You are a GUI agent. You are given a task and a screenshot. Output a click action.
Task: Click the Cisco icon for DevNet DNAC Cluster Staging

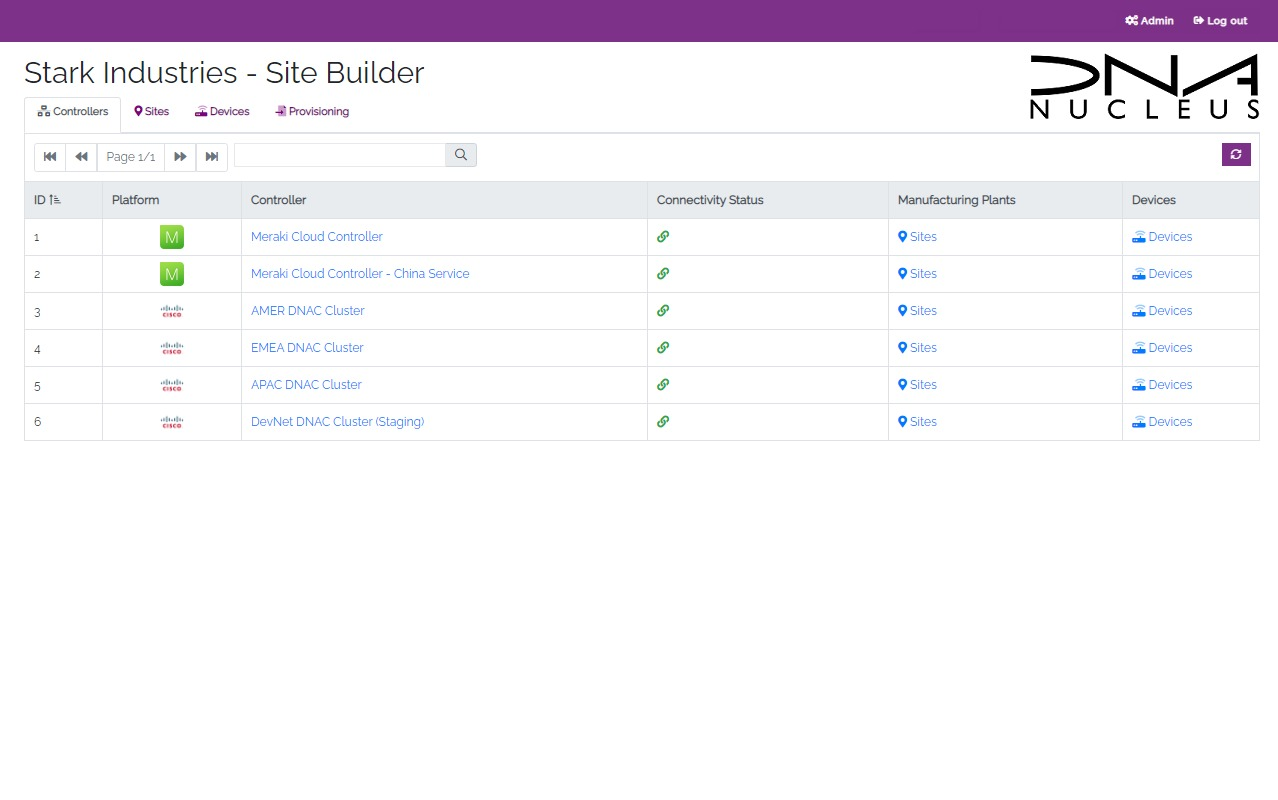171,421
